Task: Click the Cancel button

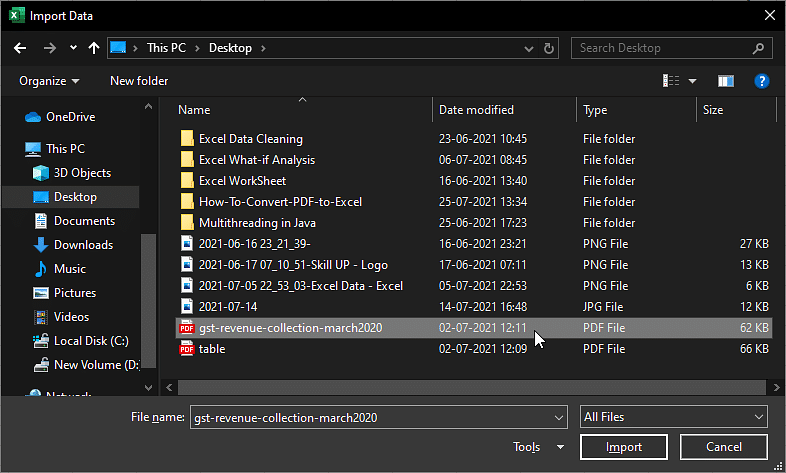Action: [723, 447]
